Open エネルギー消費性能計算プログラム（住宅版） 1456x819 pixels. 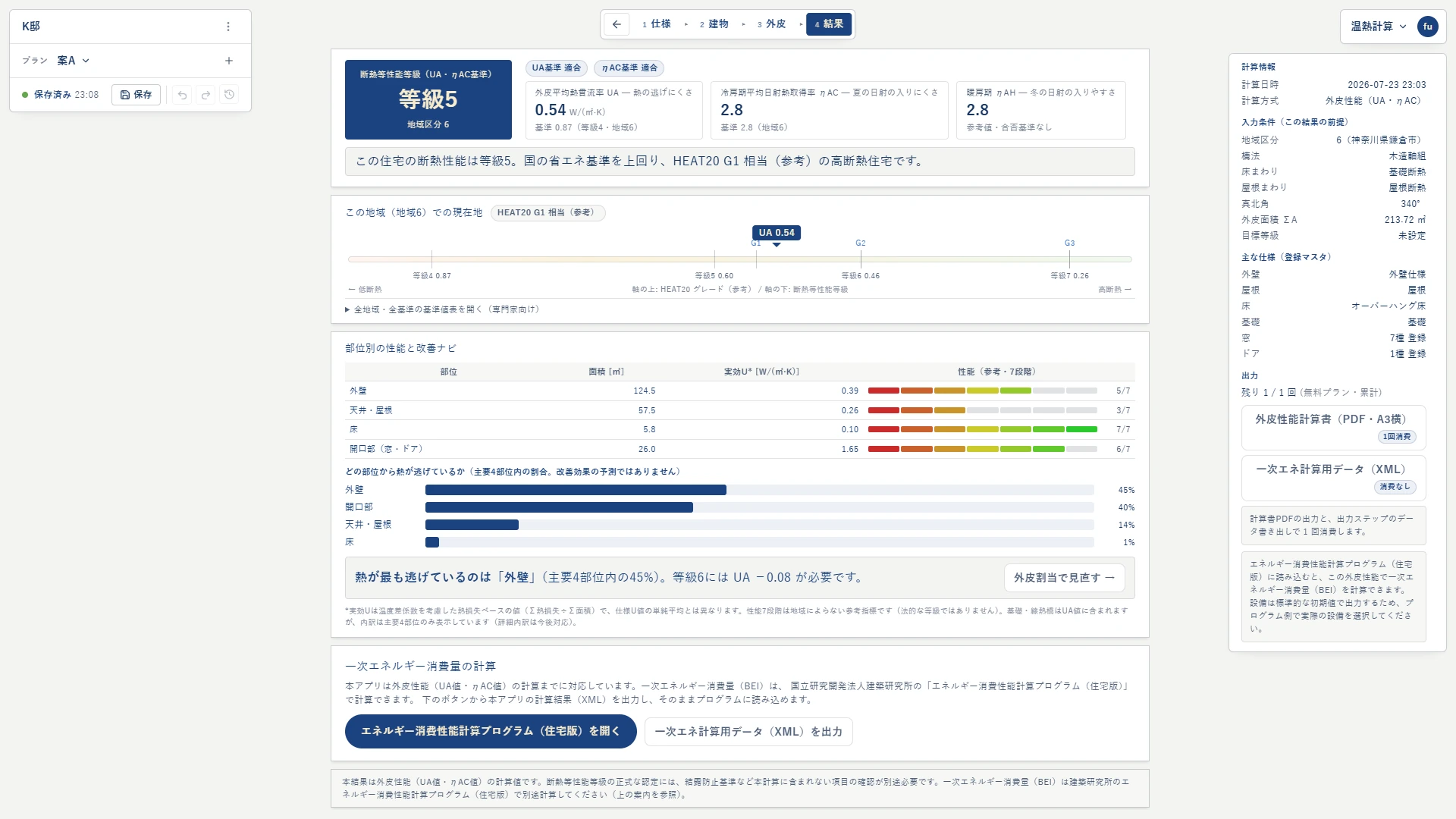click(x=491, y=732)
